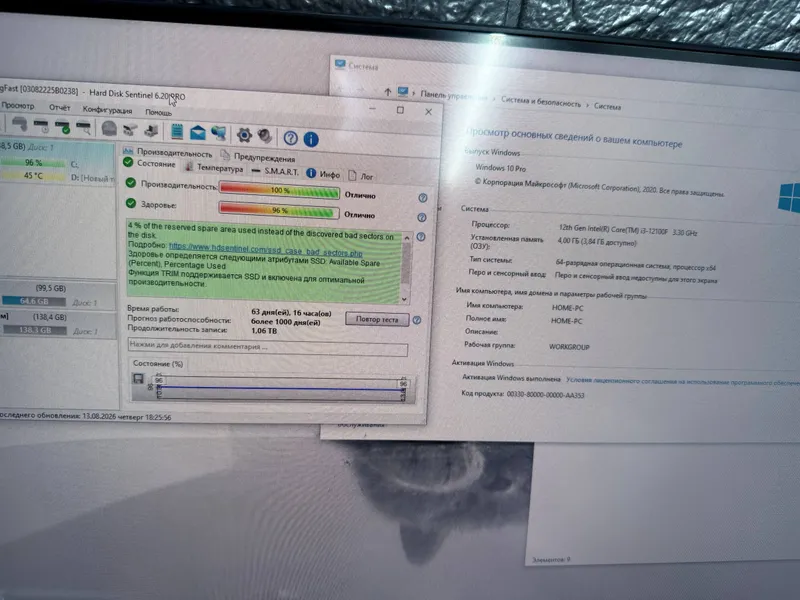Viewport: 800px width, 600px height.
Task: Click the Повтор теста button
Action: [x=377, y=319]
